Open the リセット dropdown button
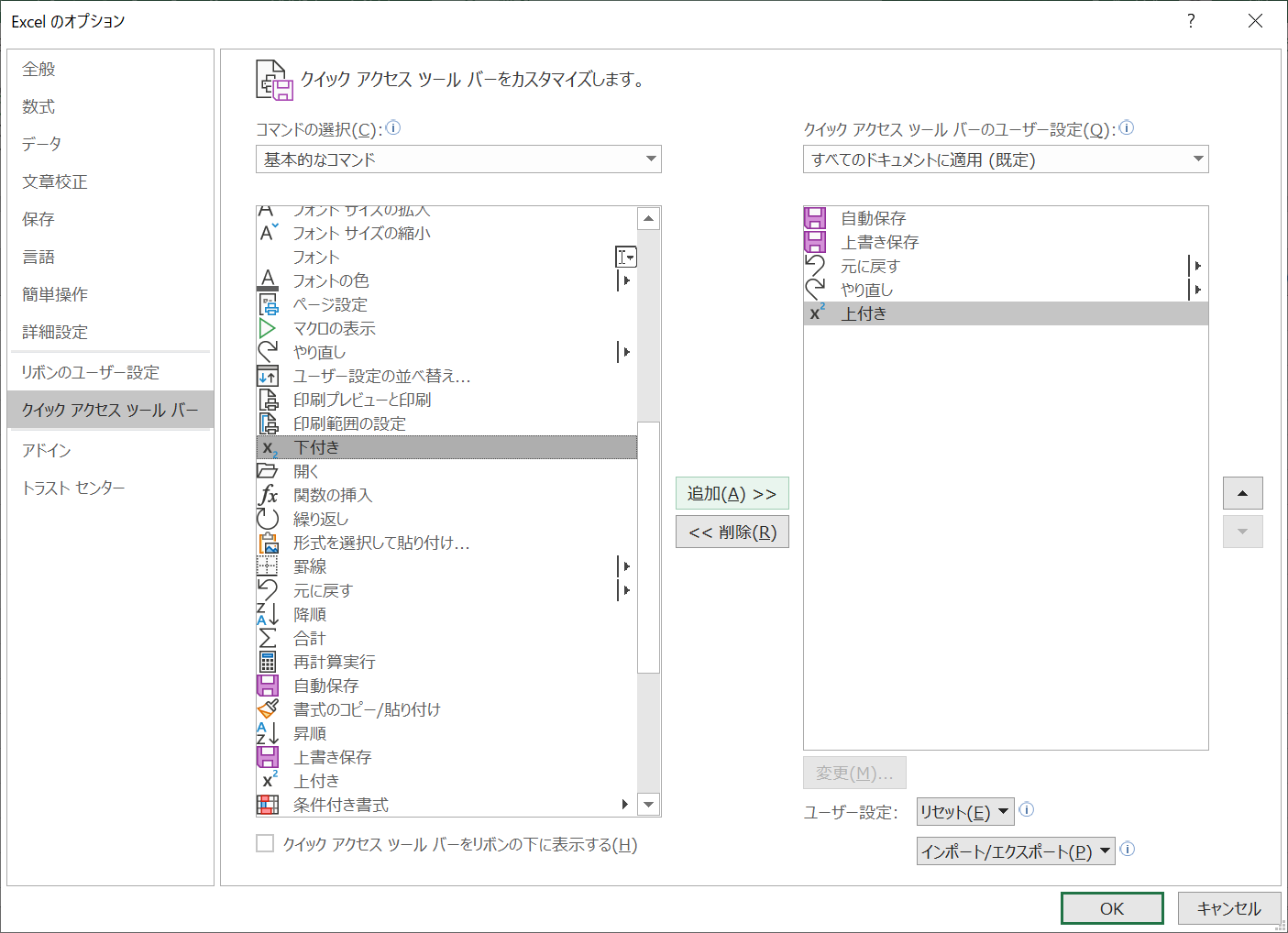1288x933 pixels. (964, 812)
